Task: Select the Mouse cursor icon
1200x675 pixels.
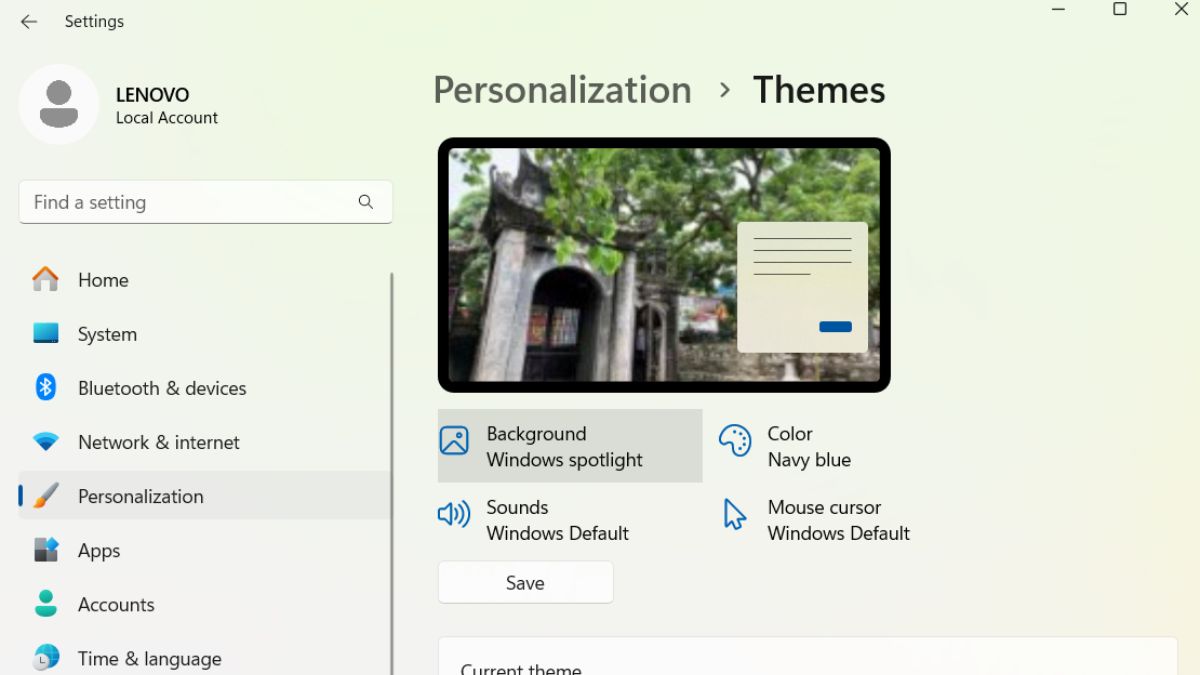Action: (x=734, y=514)
